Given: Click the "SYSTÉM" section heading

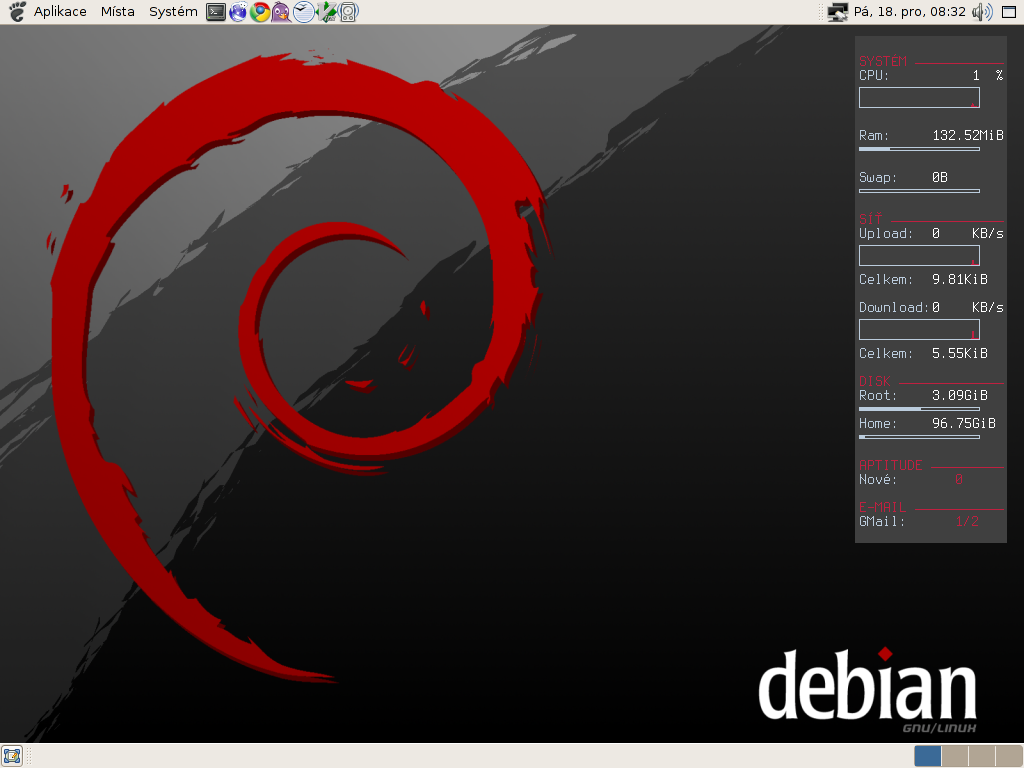Looking at the screenshot, I should pos(883,61).
